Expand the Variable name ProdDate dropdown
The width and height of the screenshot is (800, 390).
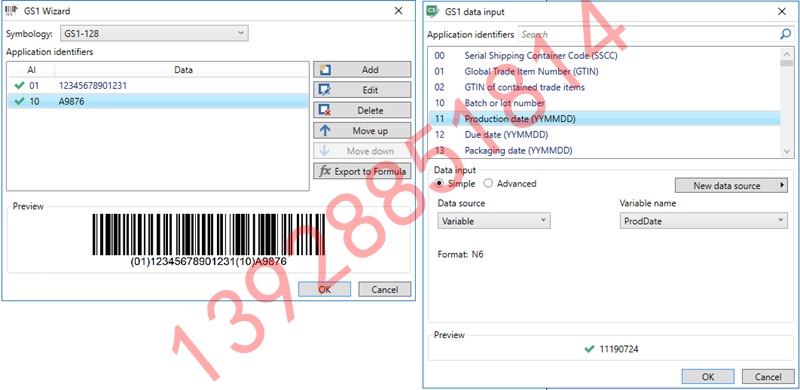coord(704,221)
